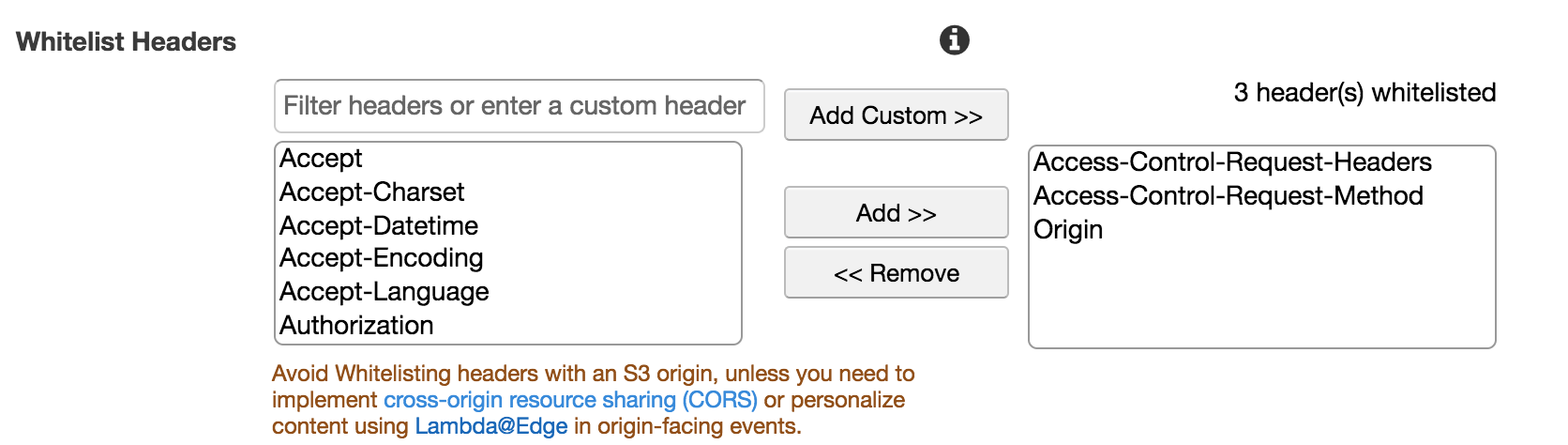The width and height of the screenshot is (1568, 445).
Task: Choose Accept-Datetime from the available headers
Action: (x=508, y=225)
